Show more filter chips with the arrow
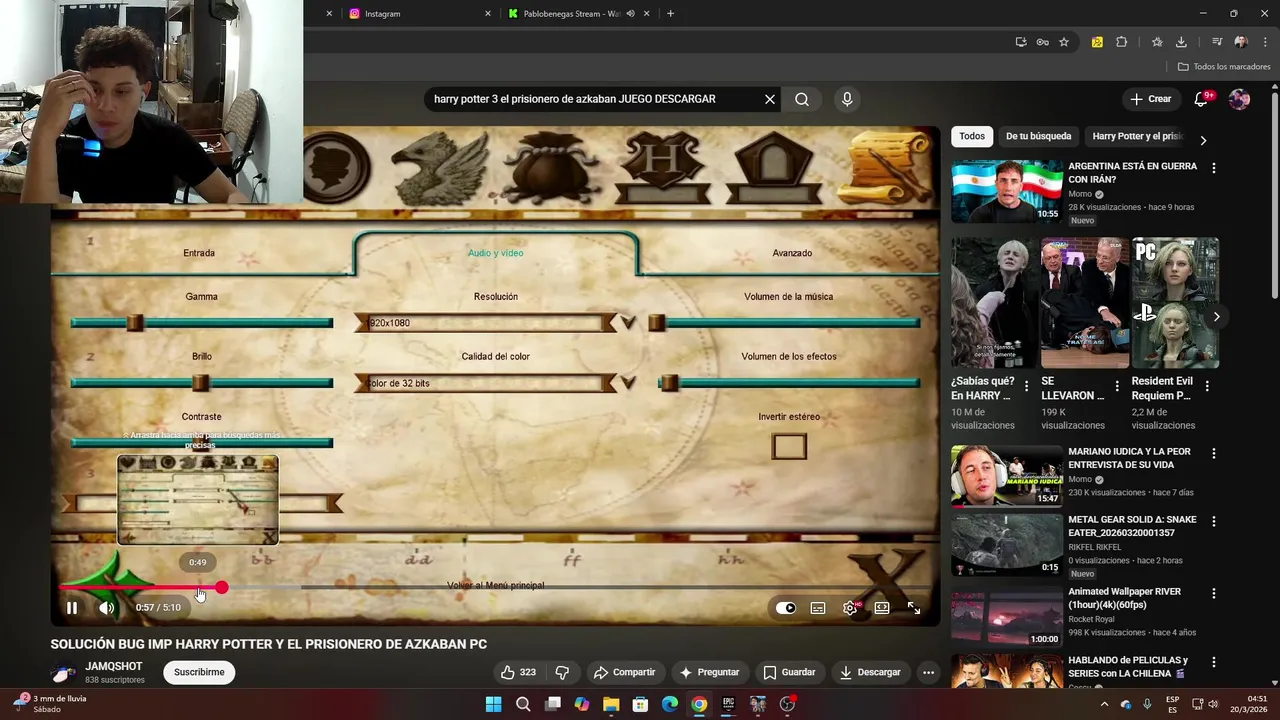Viewport: 1280px width, 720px height. [1203, 140]
